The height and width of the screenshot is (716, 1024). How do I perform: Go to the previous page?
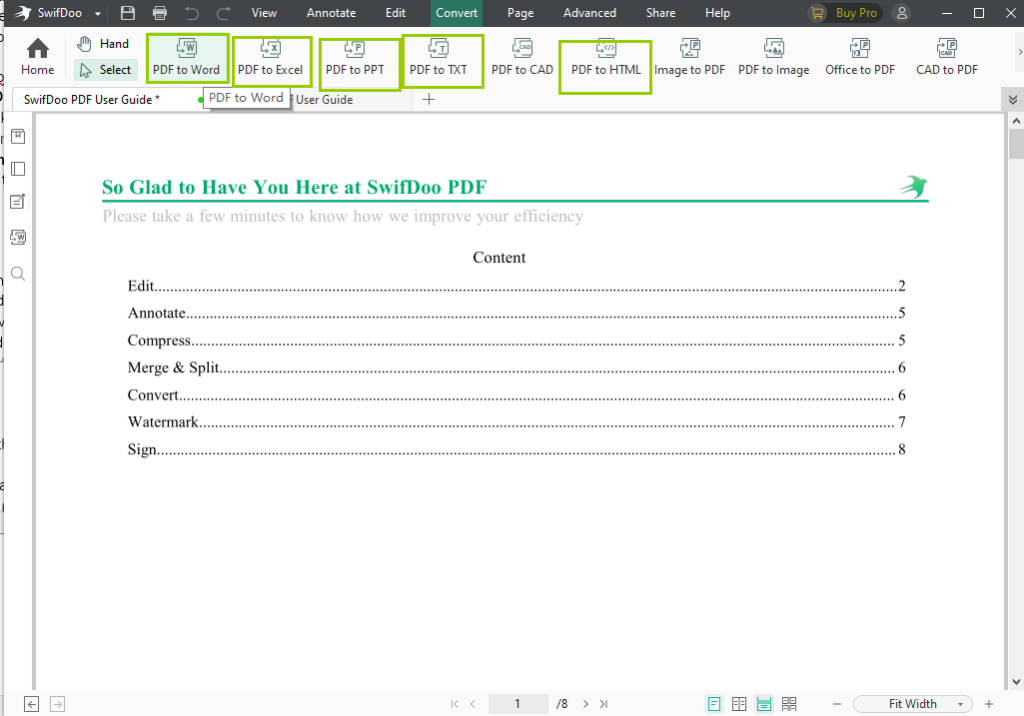tap(473, 704)
